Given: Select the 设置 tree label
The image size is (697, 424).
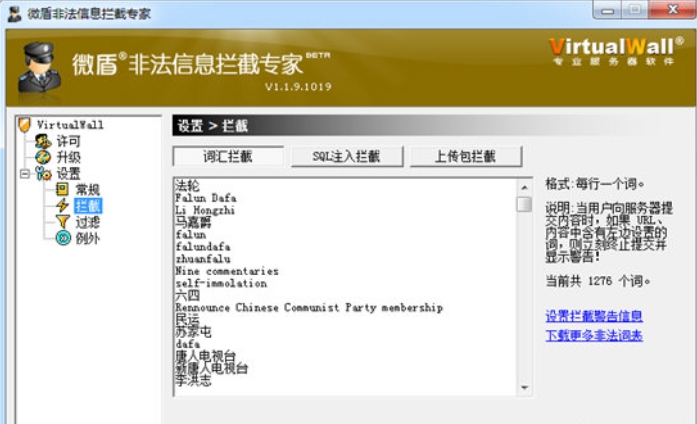Looking at the screenshot, I should click(68, 173).
